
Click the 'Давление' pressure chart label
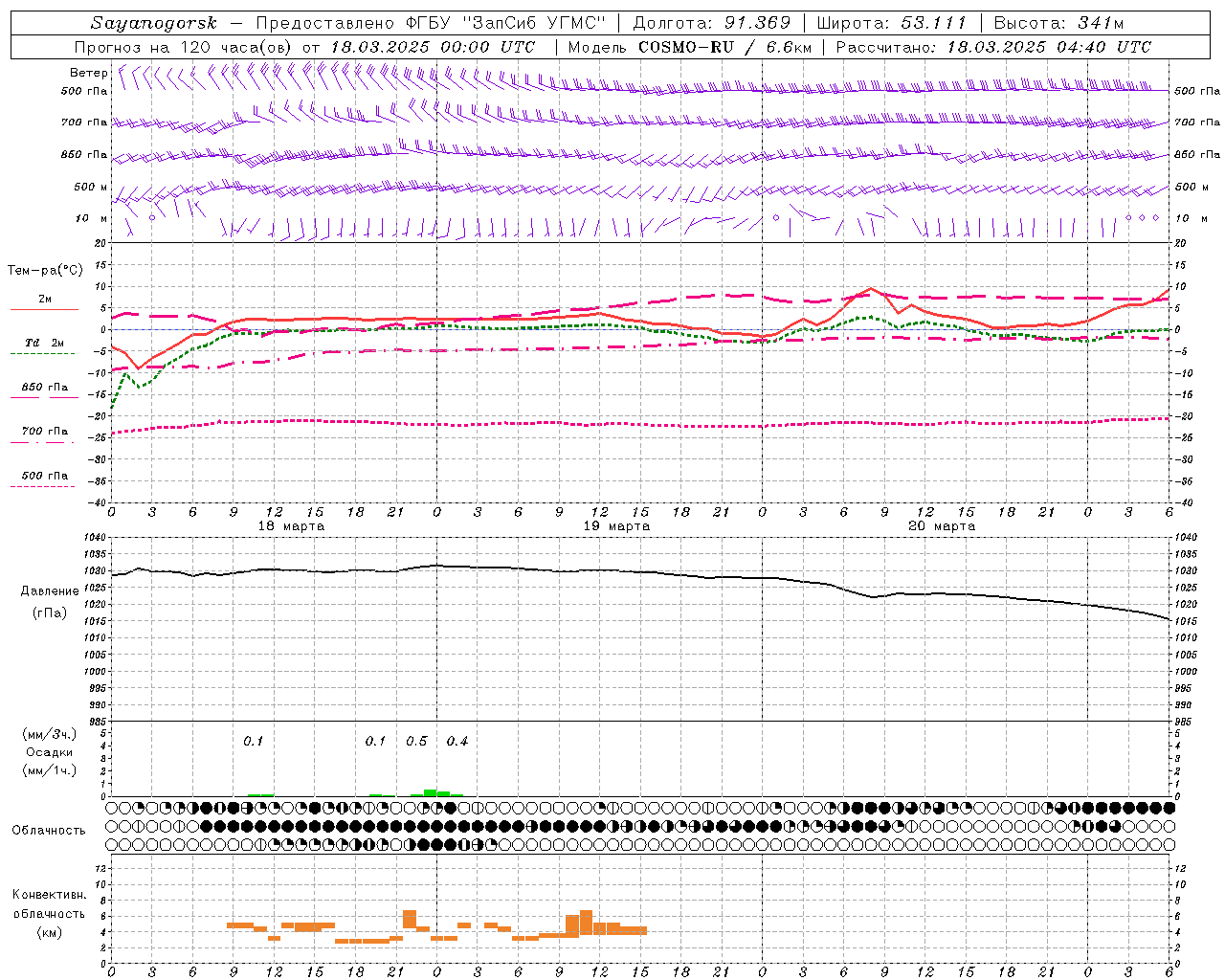point(50,591)
